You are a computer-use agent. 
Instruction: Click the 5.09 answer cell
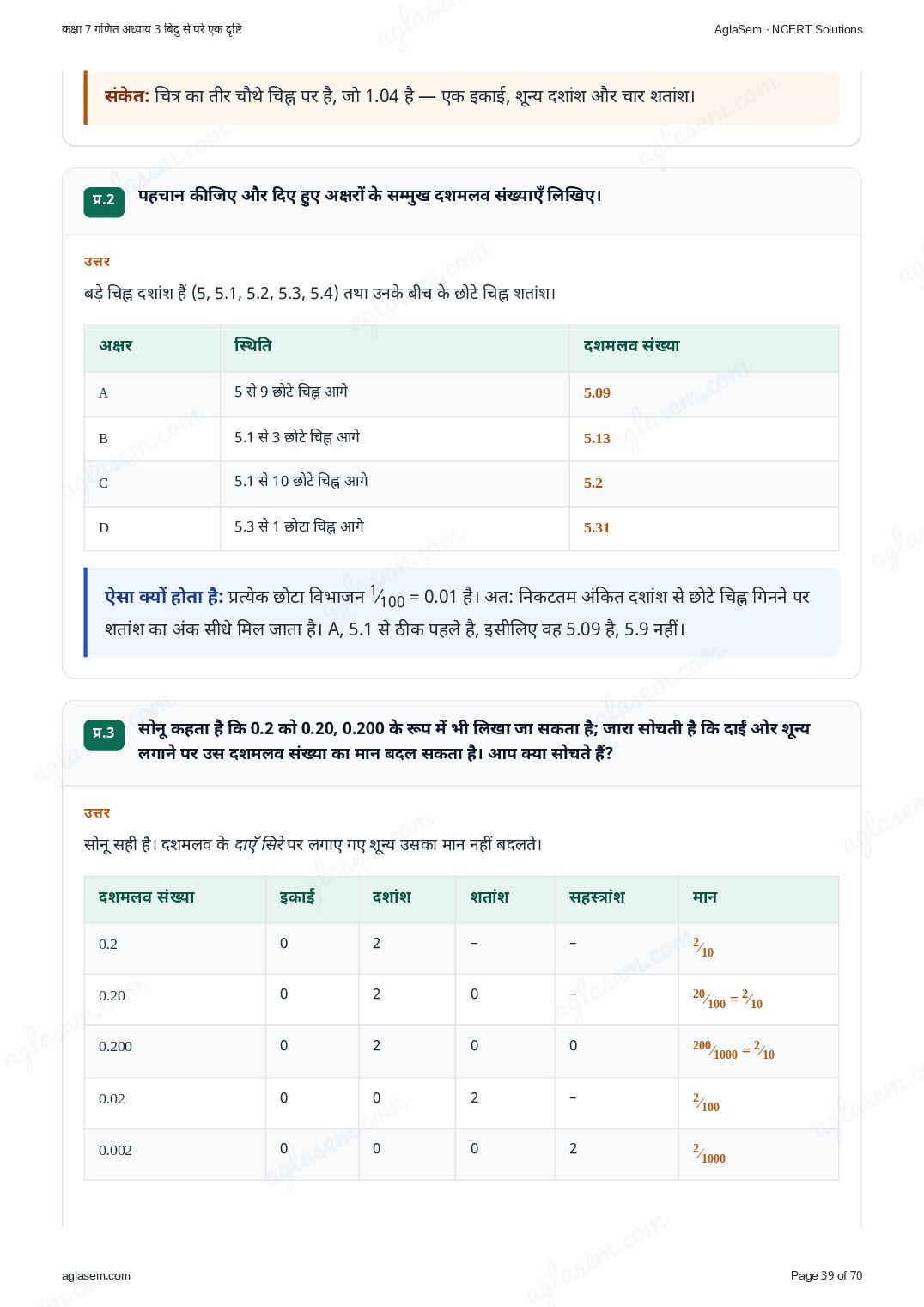[x=597, y=393]
